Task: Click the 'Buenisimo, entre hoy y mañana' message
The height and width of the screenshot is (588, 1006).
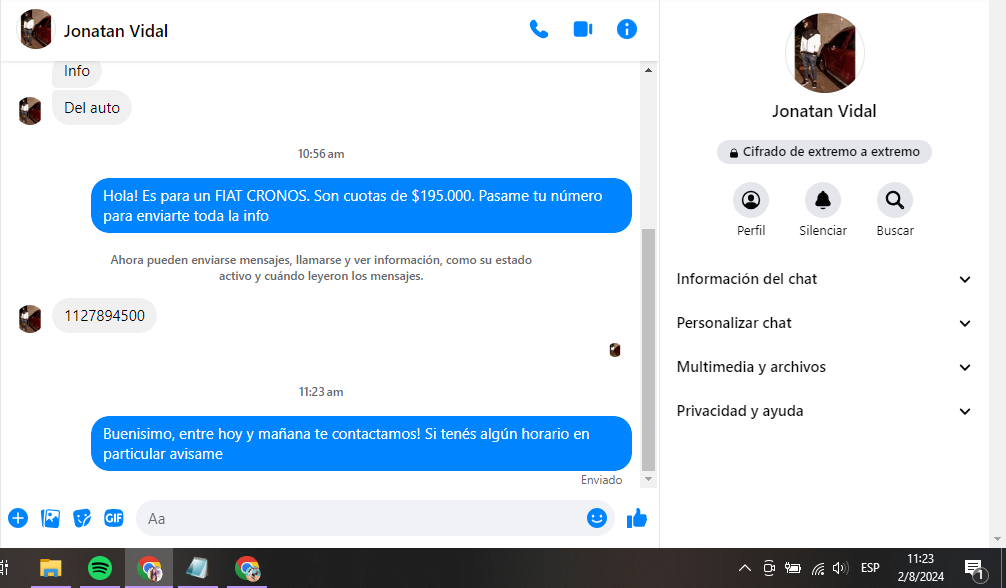Action: (x=361, y=444)
